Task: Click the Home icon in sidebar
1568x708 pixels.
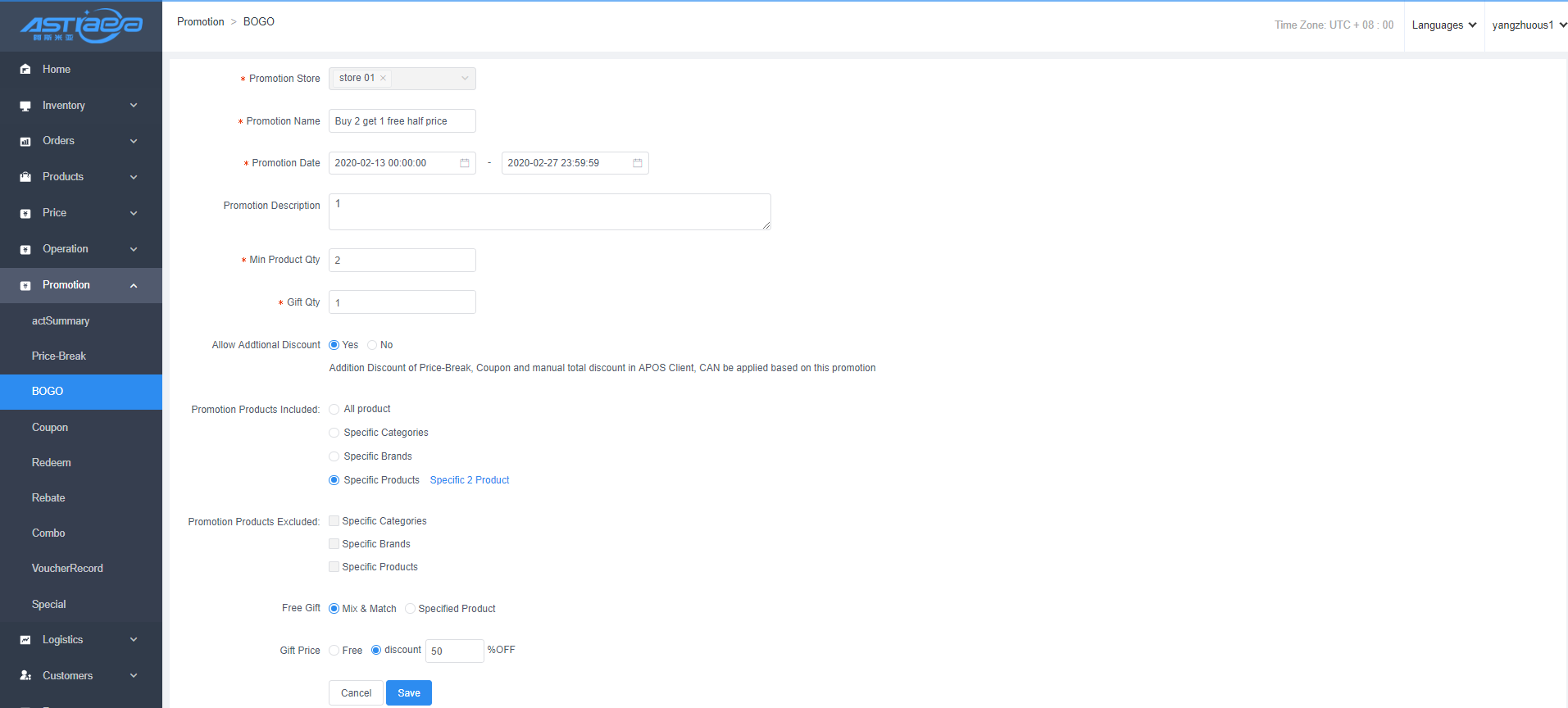Action: click(25, 70)
